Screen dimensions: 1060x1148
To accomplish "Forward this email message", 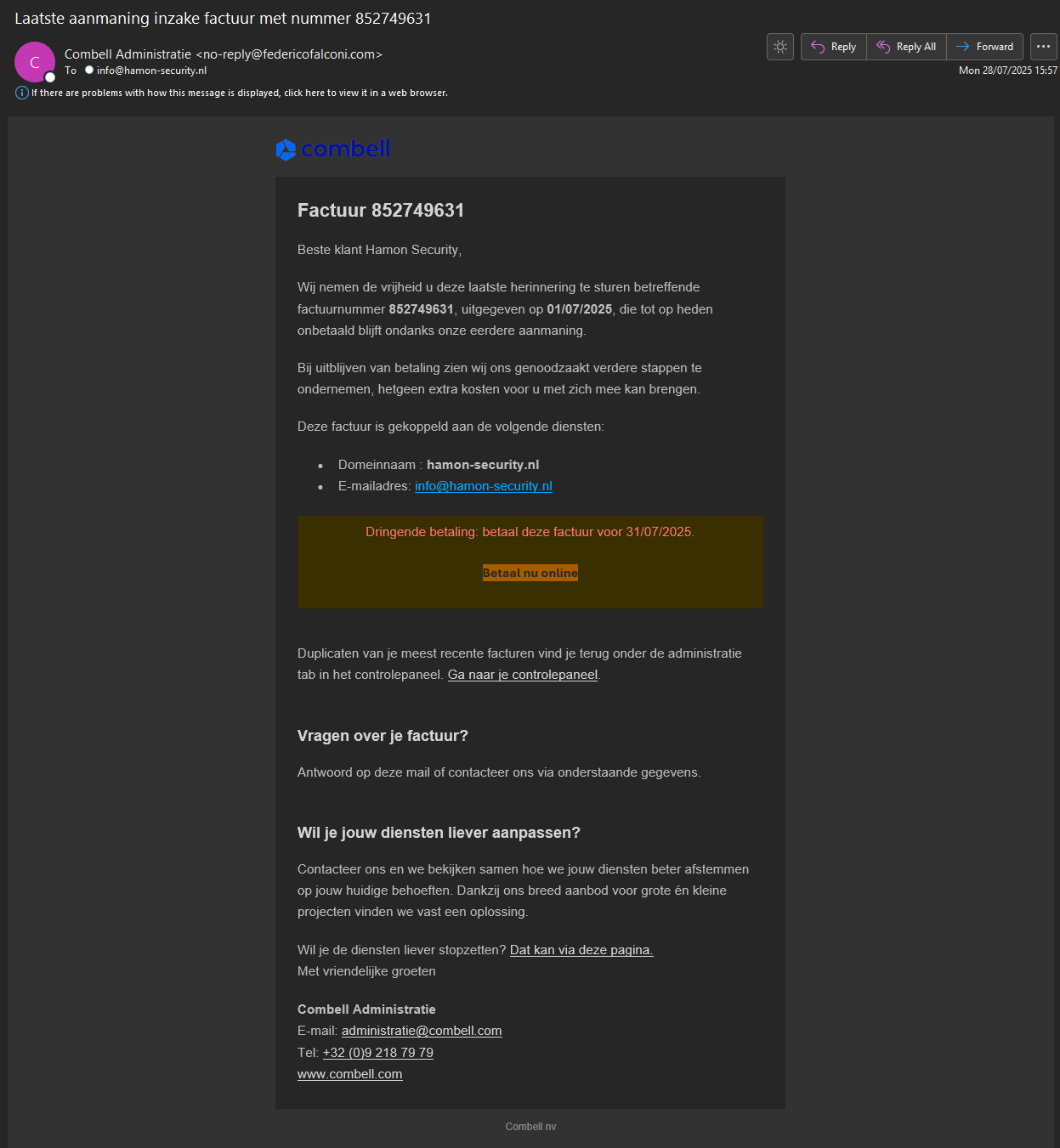I will pos(984,47).
